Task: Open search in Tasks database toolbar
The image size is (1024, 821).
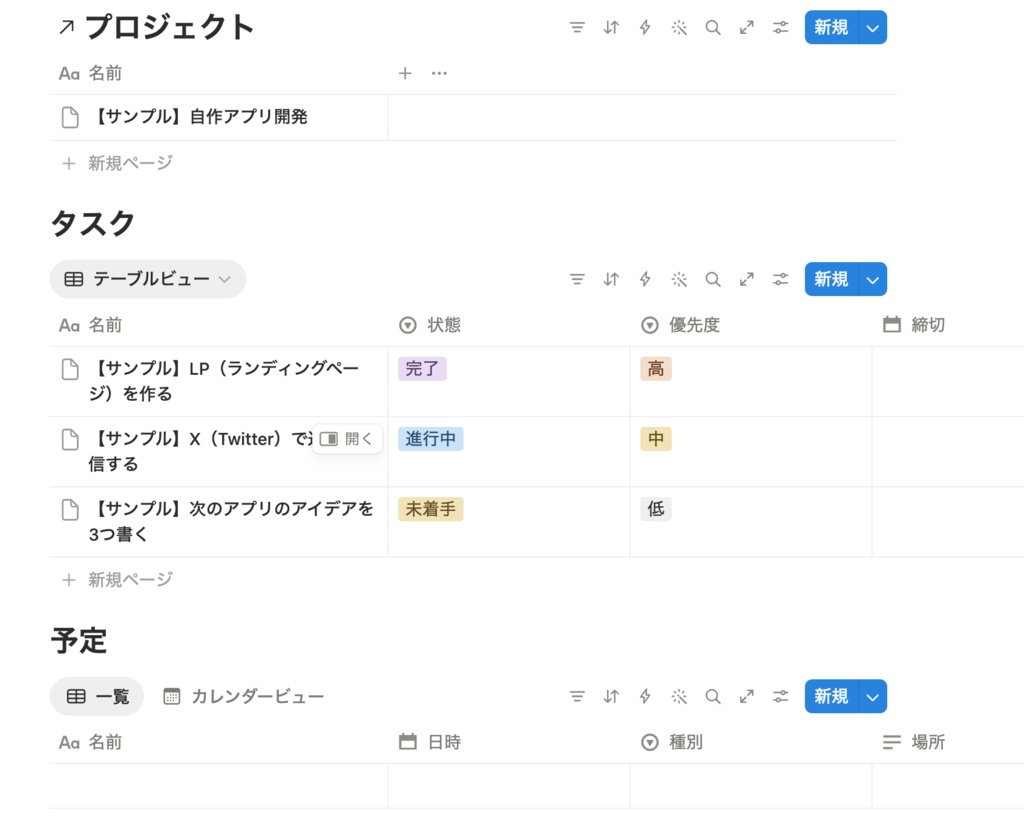Action: 712,280
